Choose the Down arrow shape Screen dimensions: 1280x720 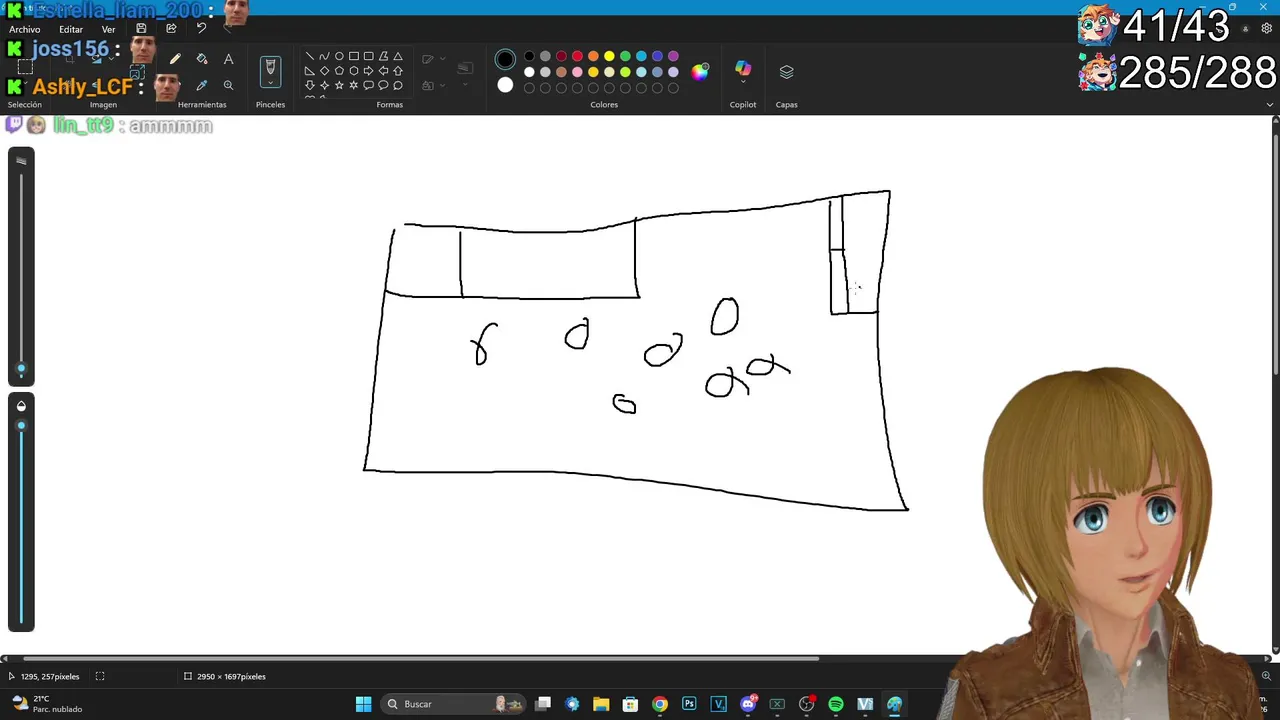[310, 86]
